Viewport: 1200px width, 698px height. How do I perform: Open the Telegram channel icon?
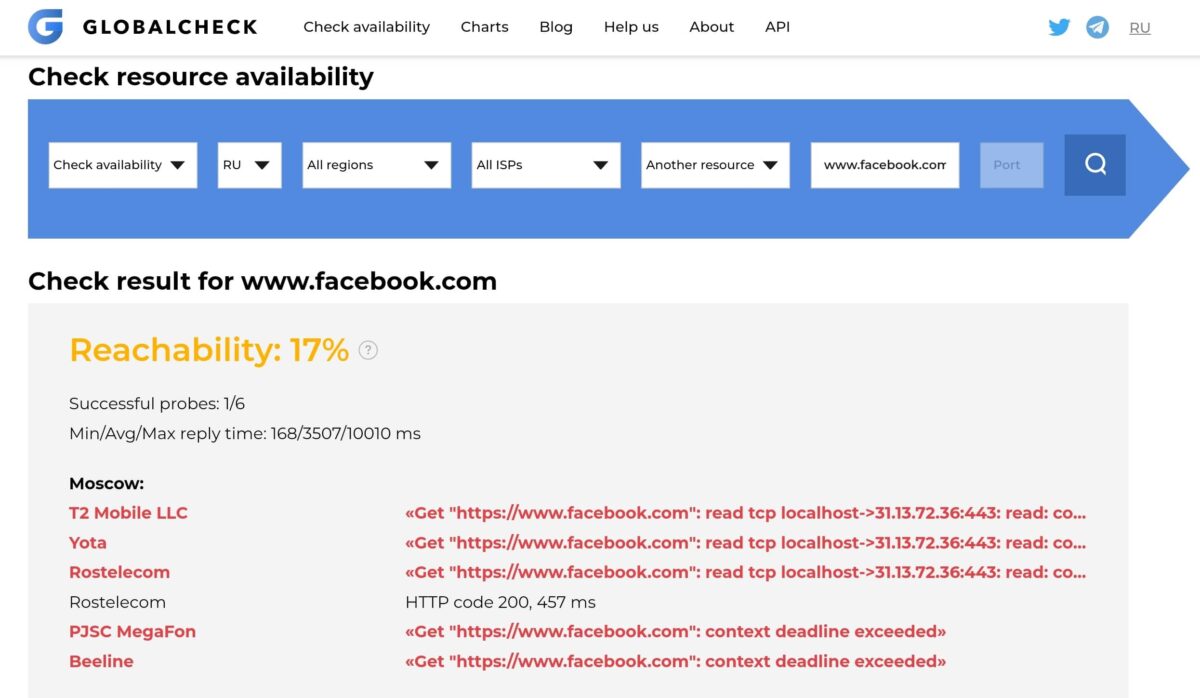click(x=1097, y=27)
